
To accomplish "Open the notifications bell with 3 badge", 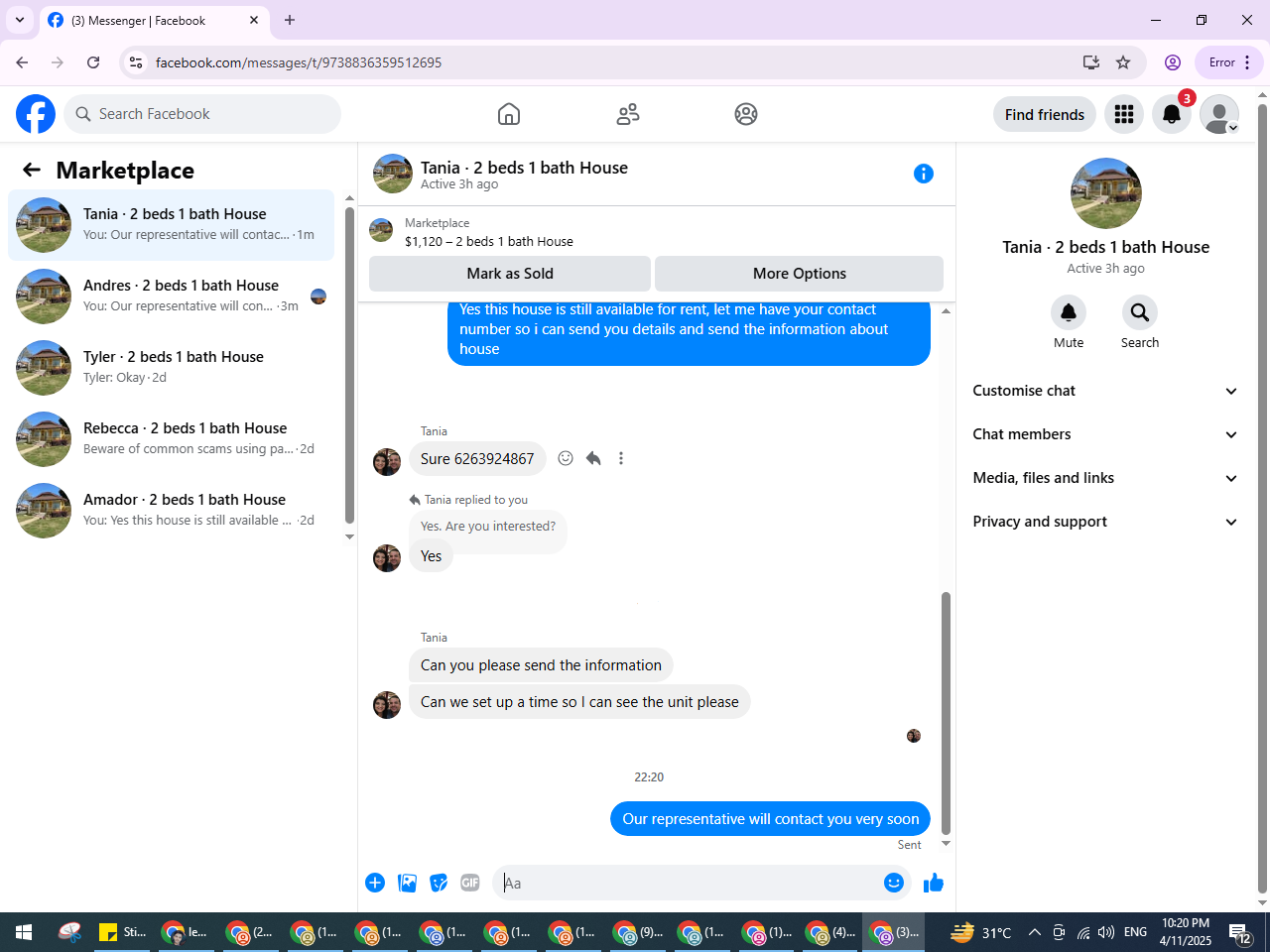I will 1172,114.
